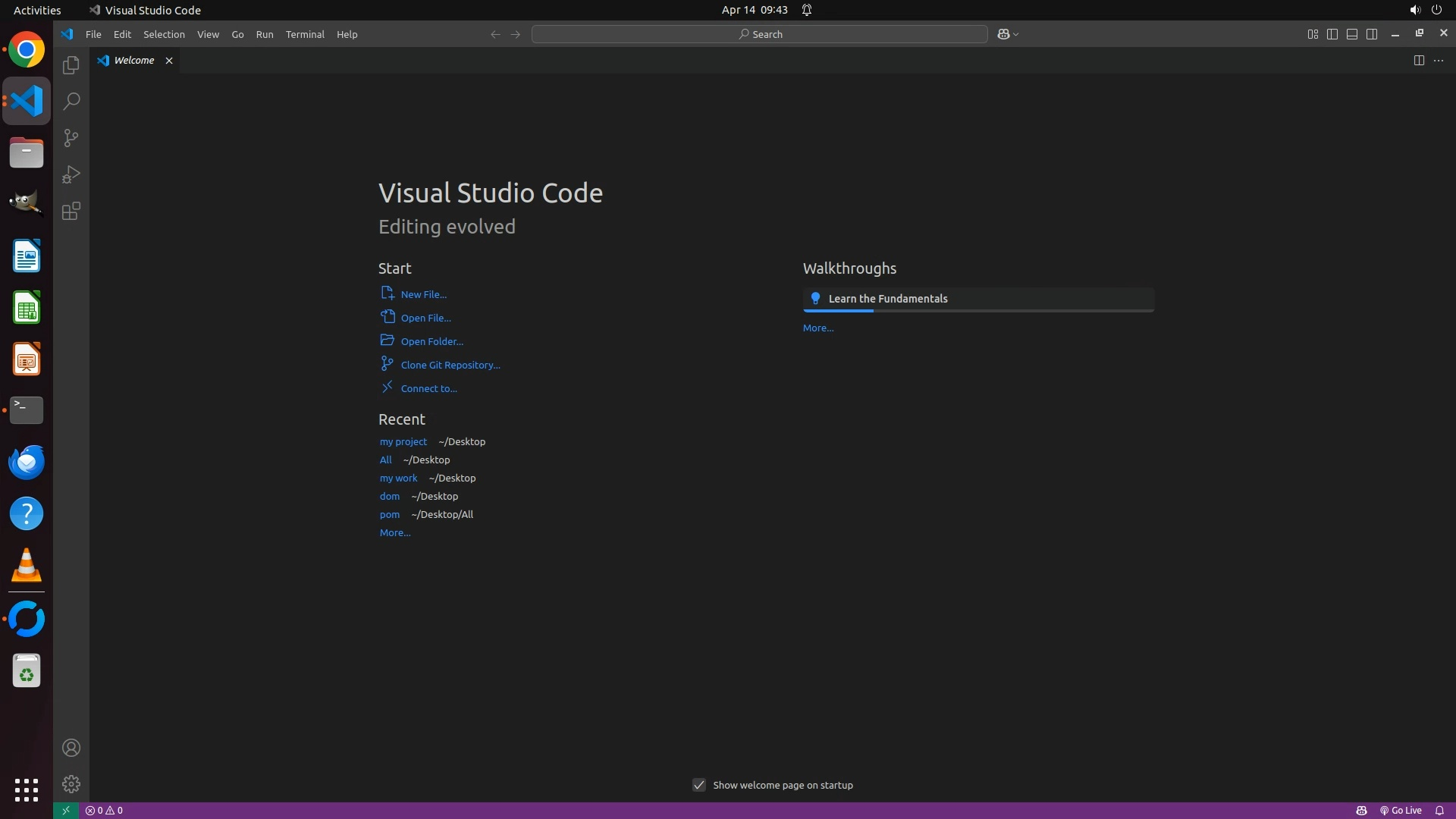1456x819 pixels.
Task: Open the Learn the Fundamentals walkthrough
Action: coord(888,299)
